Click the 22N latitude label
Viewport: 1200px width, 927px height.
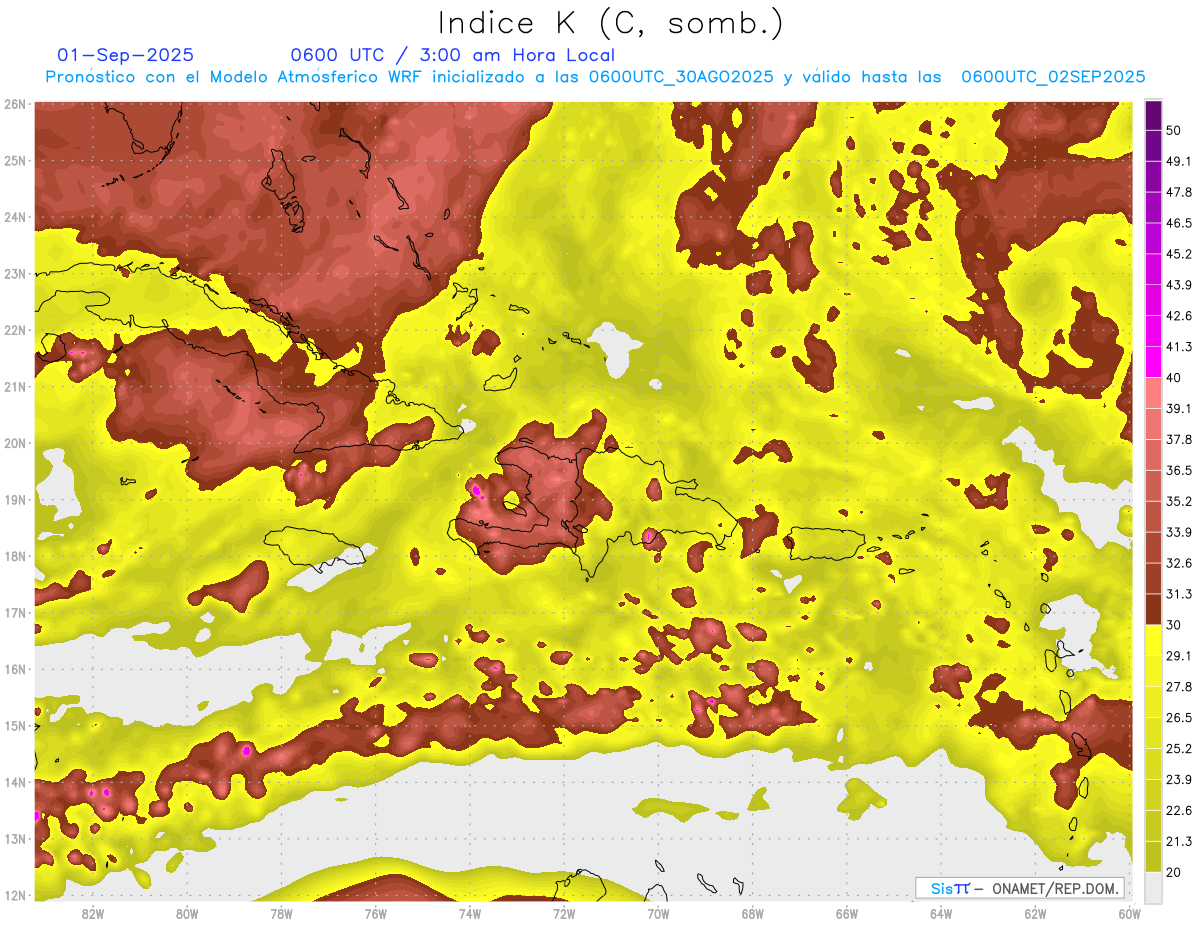point(15,330)
